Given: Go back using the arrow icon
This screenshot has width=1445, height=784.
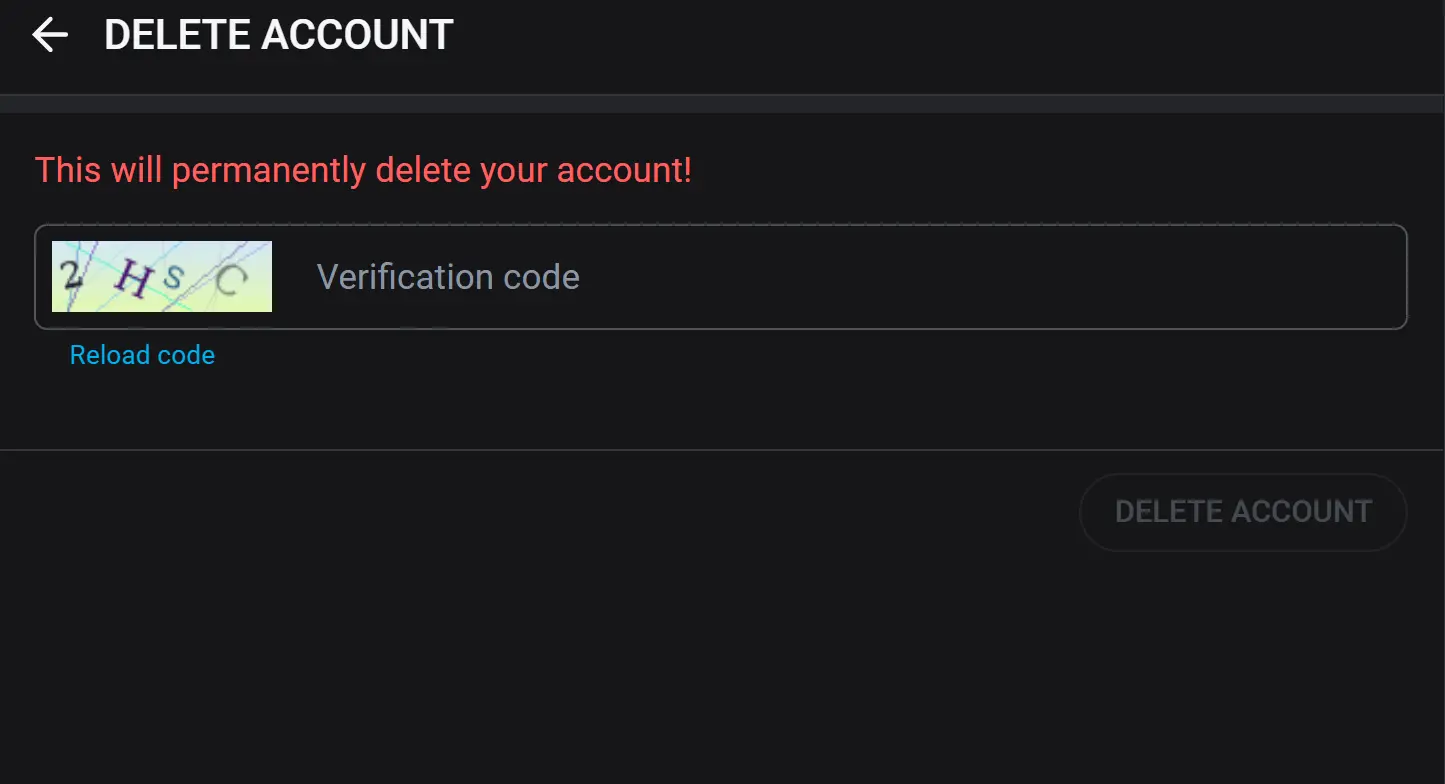Looking at the screenshot, I should [x=50, y=35].
